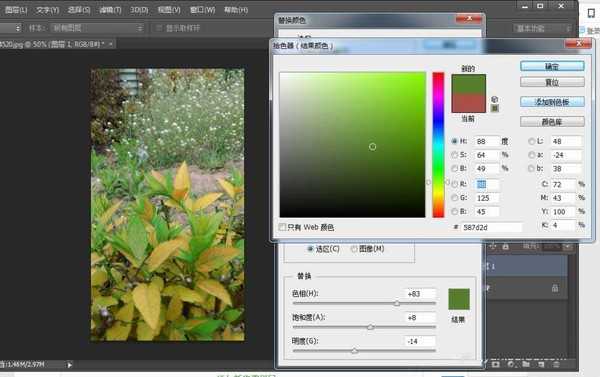Add a layer mask from panel bottom
The width and height of the screenshot is (600, 377).
(x=496, y=364)
